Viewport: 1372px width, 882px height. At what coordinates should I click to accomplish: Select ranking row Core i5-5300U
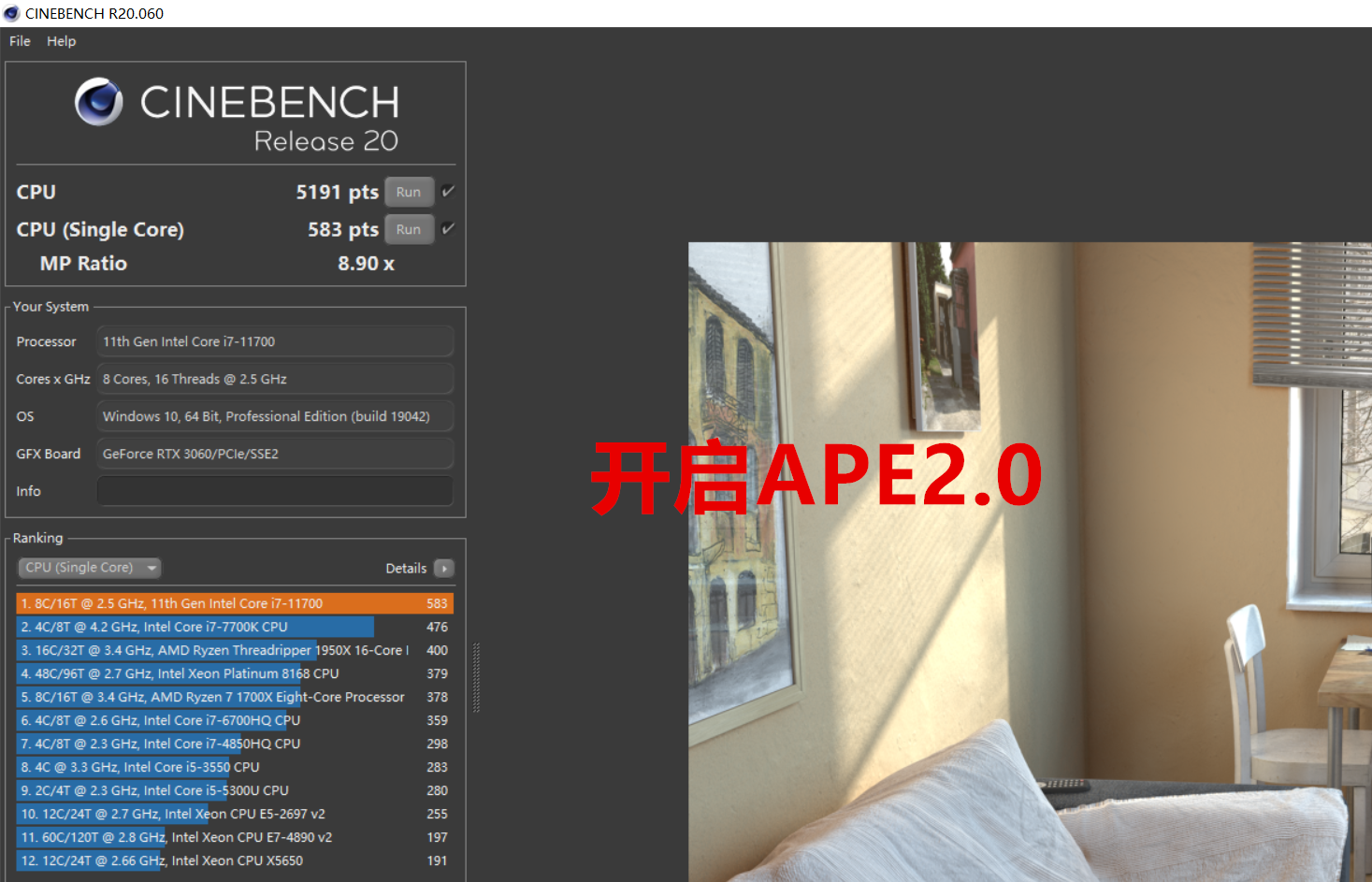[x=235, y=790]
